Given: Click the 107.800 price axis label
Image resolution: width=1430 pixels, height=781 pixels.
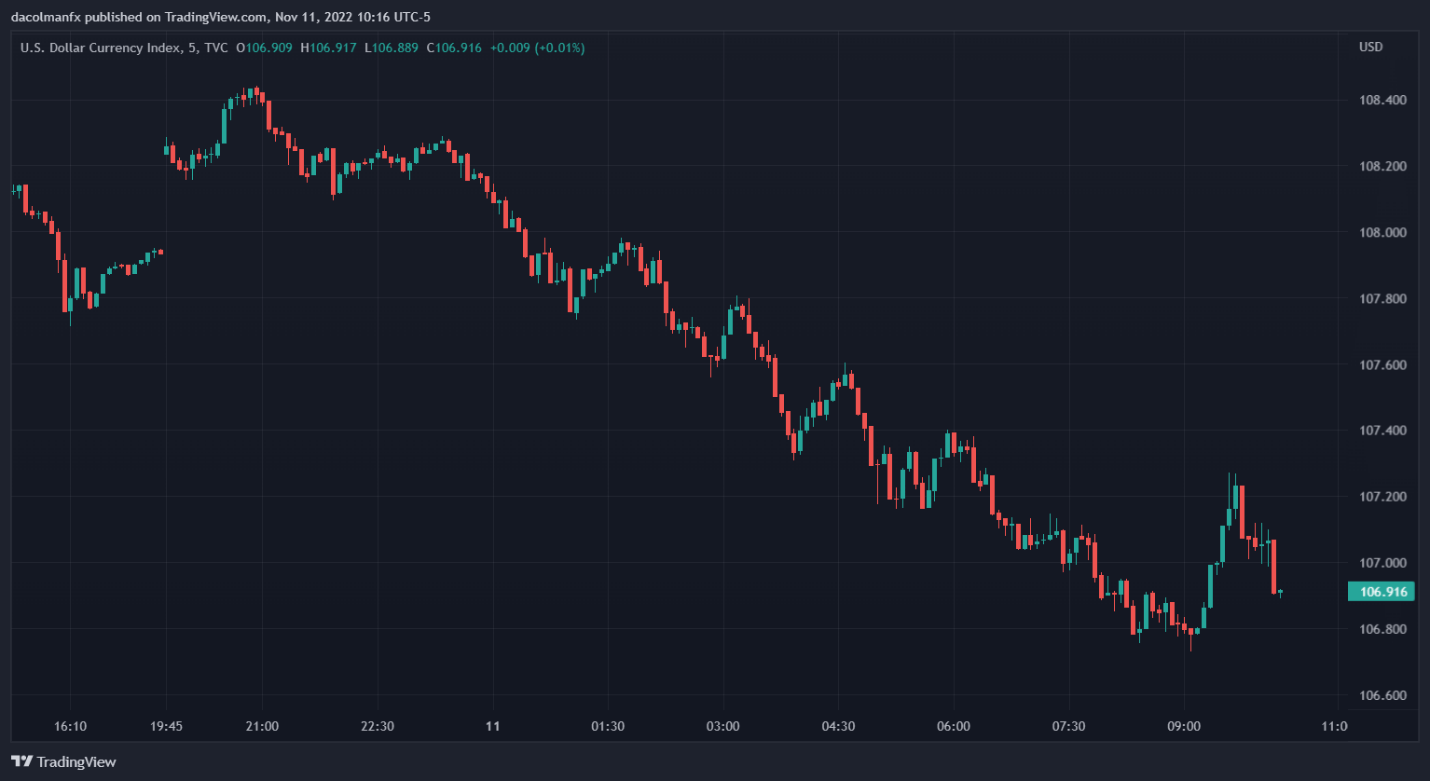Looking at the screenshot, I should pyautogui.click(x=1385, y=298).
